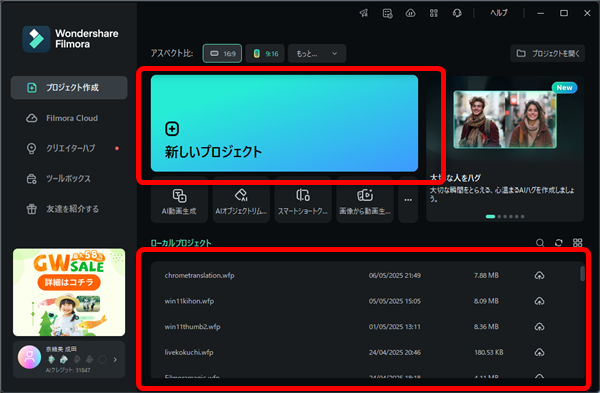
Task: Click the paper plane icon in title bar
Action: [364, 13]
